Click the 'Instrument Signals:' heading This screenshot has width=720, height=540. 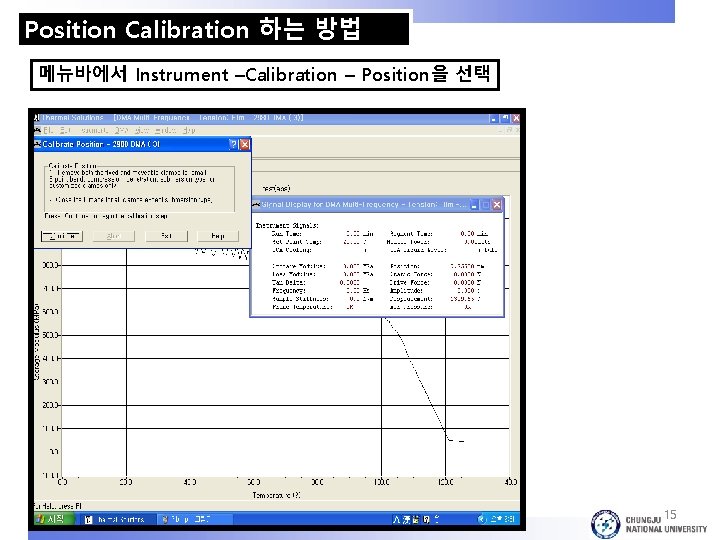point(287,225)
